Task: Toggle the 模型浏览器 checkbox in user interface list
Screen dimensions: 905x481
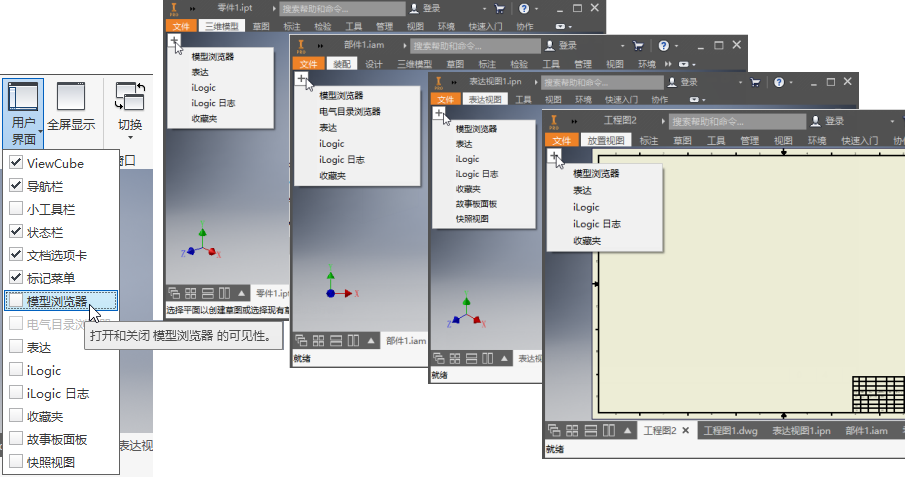Action: pos(16,300)
